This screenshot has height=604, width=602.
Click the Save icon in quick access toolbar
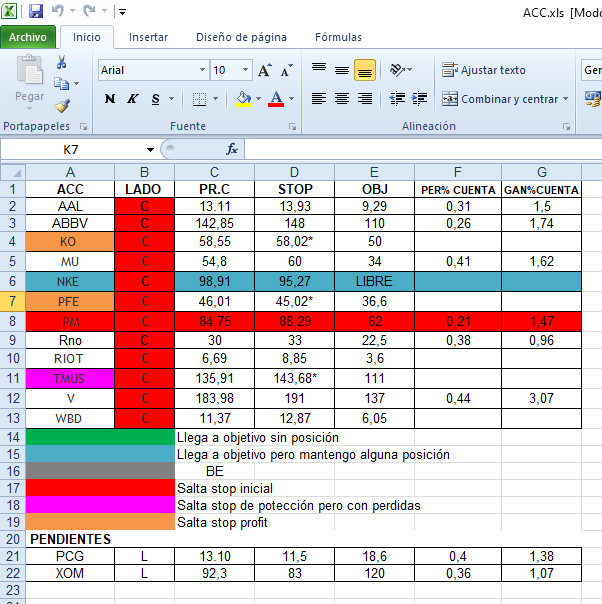(36, 12)
